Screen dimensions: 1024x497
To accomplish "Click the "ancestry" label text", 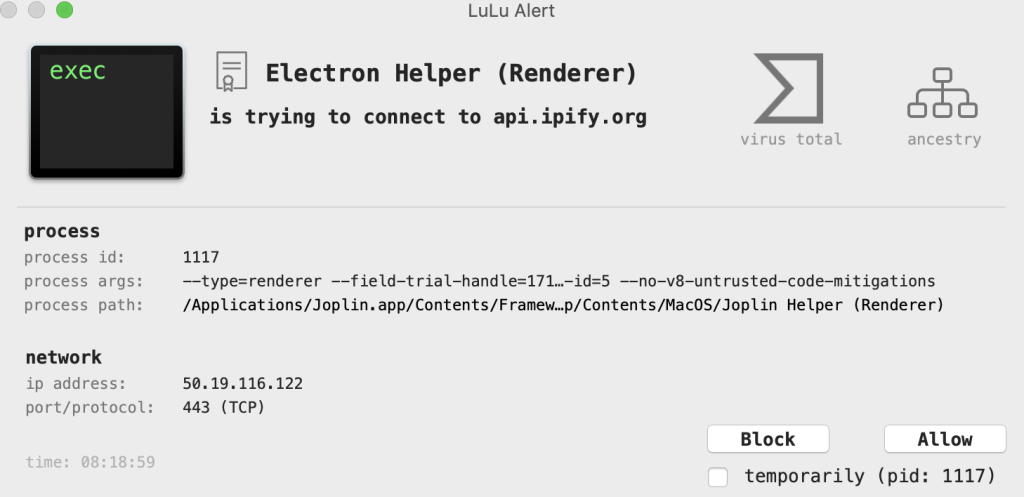I will click(x=943, y=139).
